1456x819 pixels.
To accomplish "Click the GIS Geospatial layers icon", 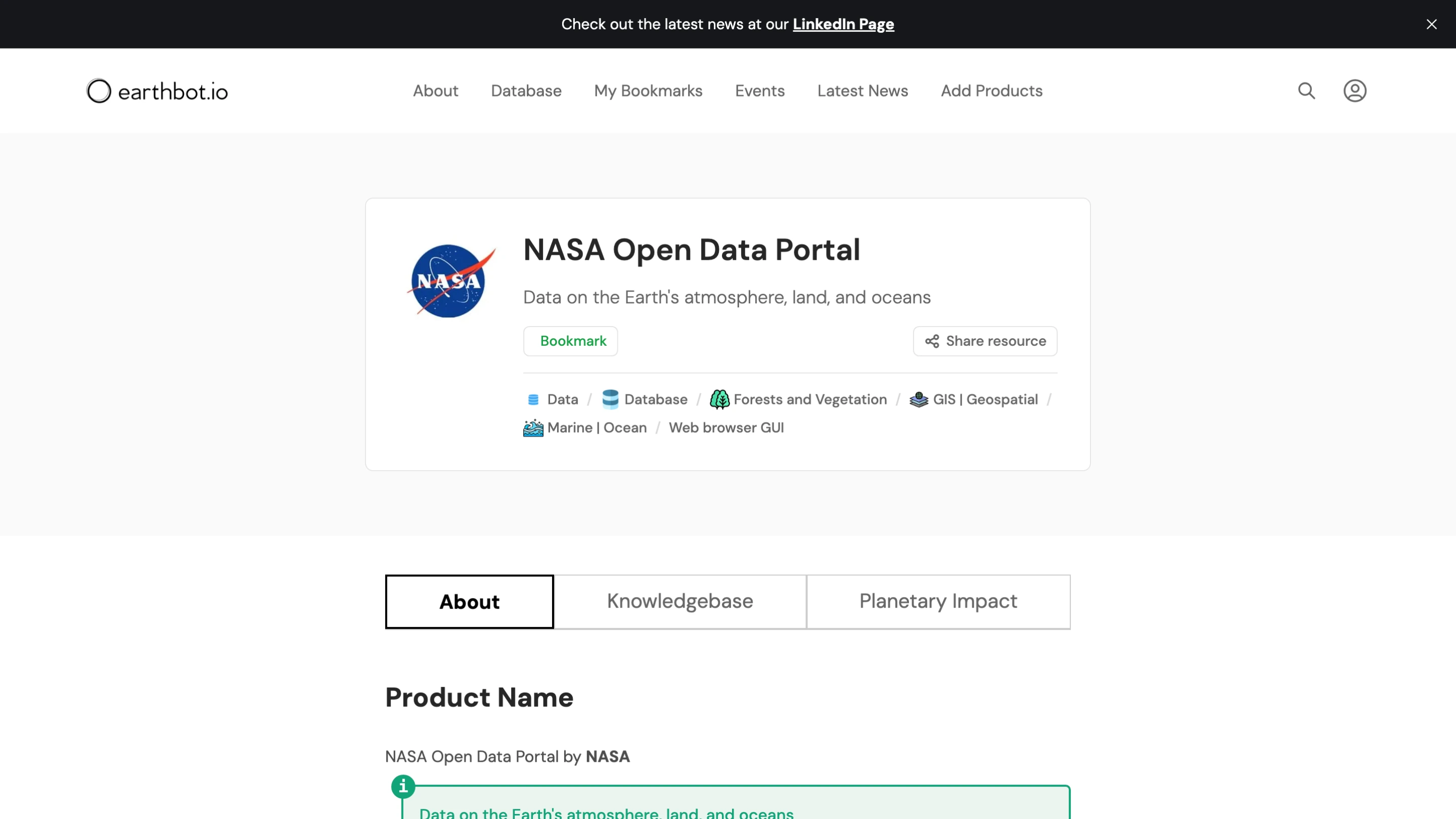I will [x=919, y=399].
